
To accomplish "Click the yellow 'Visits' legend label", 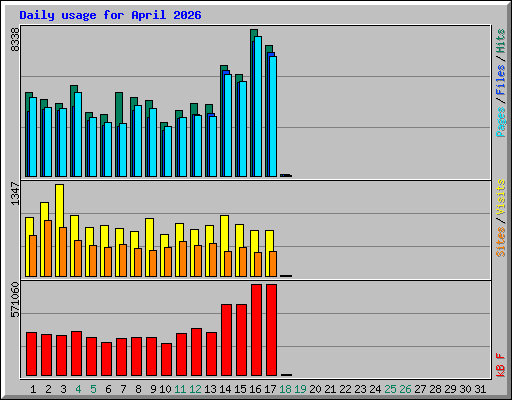I will pos(500,197).
